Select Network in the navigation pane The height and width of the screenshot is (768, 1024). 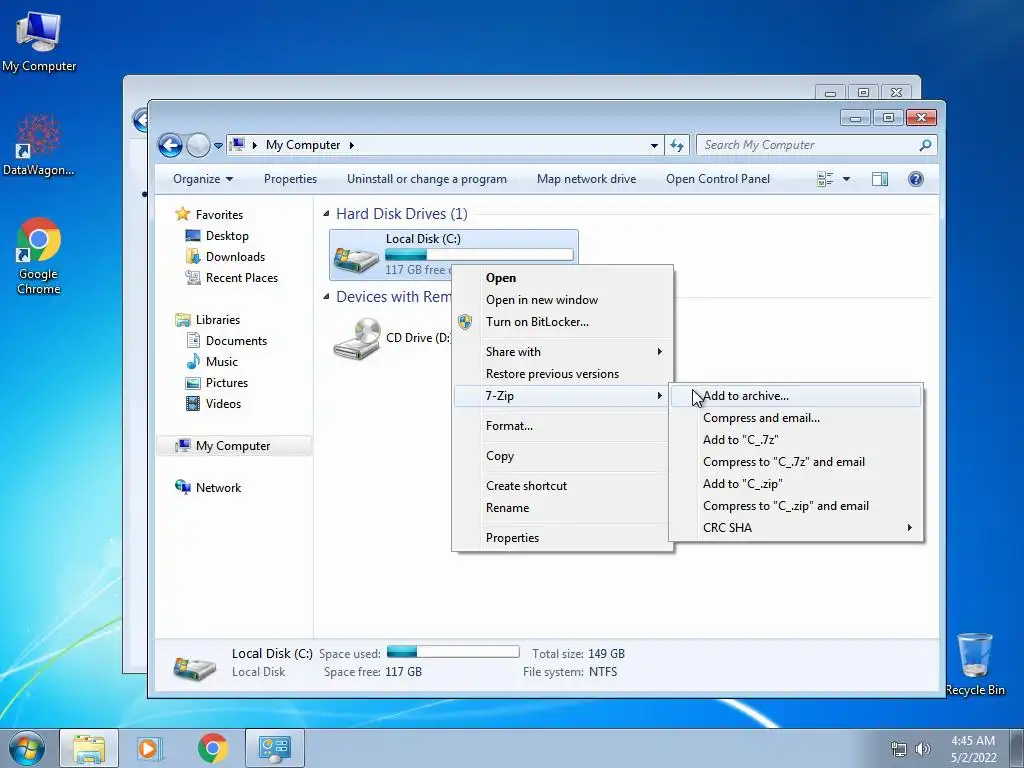click(x=218, y=488)
